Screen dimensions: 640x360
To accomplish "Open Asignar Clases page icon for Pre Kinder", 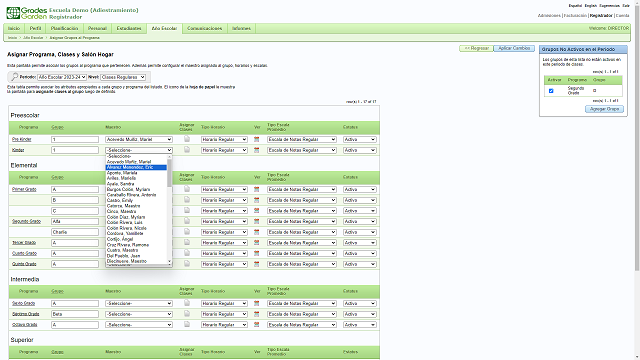I will (x=187, y=139).
